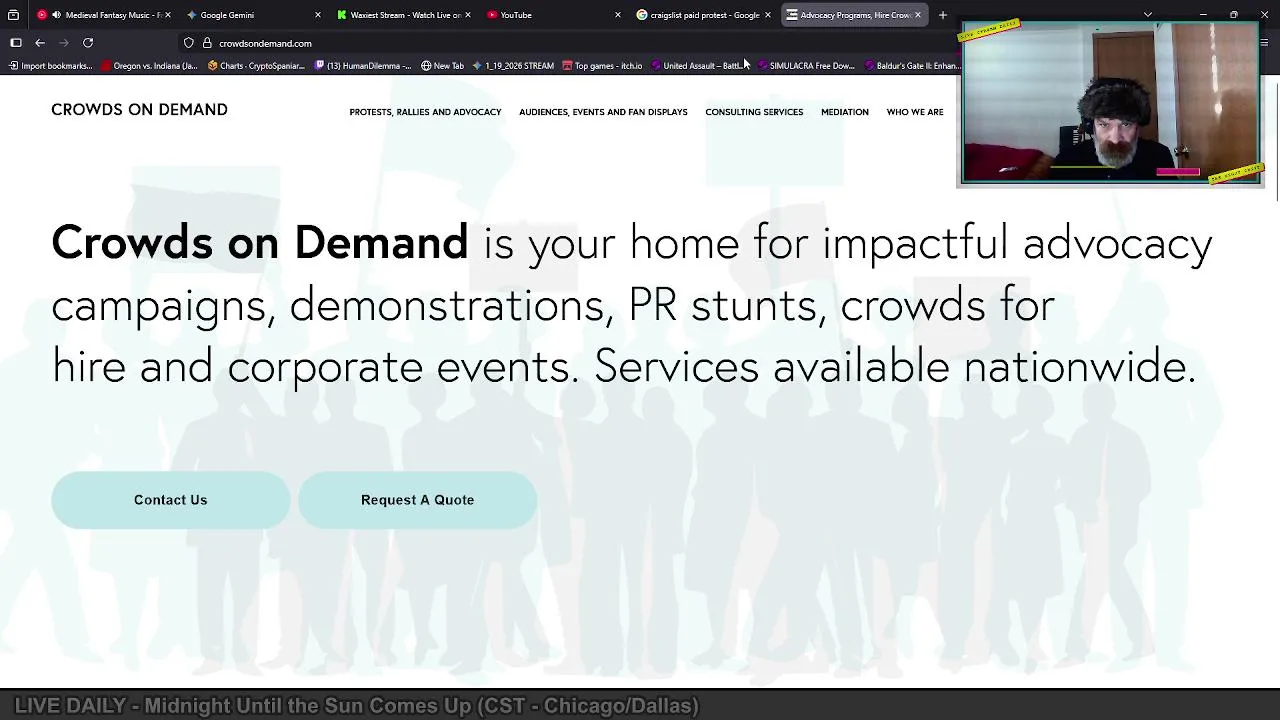Open Mediation menu item
The width and height of the screenshot is (1280, 720).
[845, 112]
